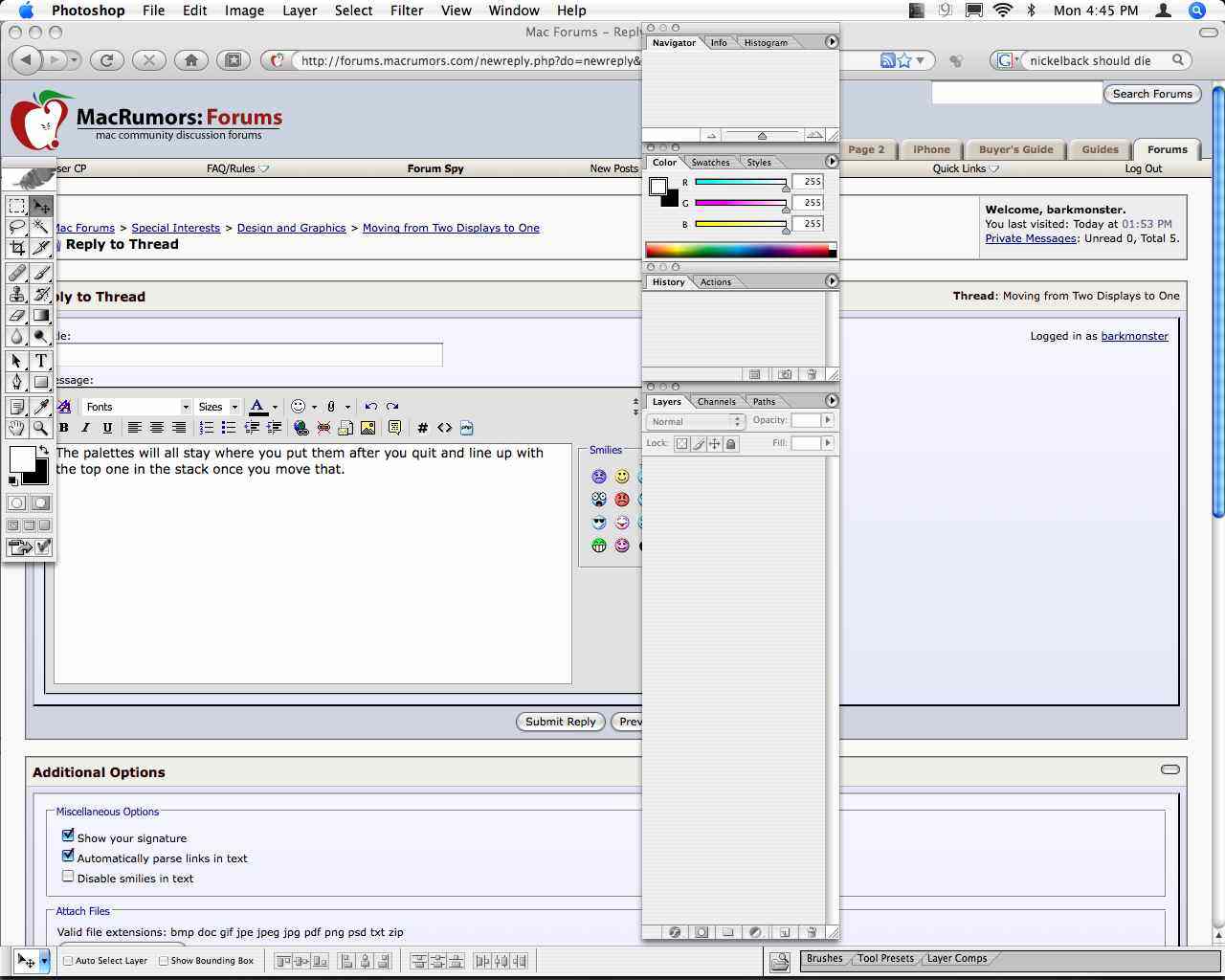
Task: Open the Layers palette options menu
Action: (831, 401)
